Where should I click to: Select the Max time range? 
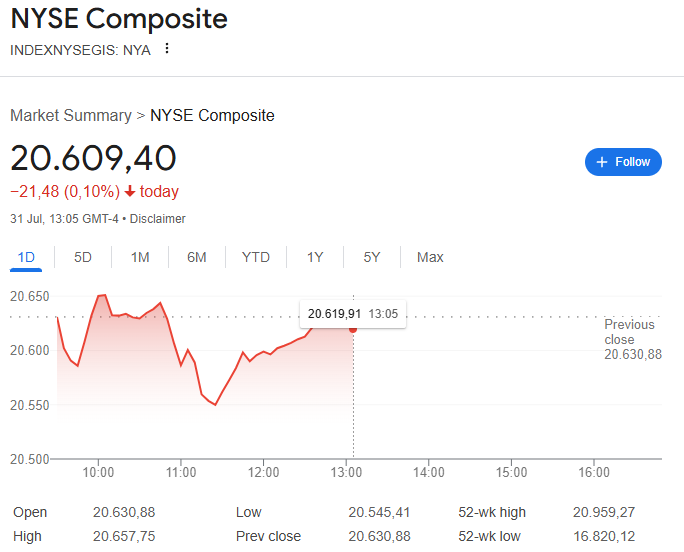[430, 257]
